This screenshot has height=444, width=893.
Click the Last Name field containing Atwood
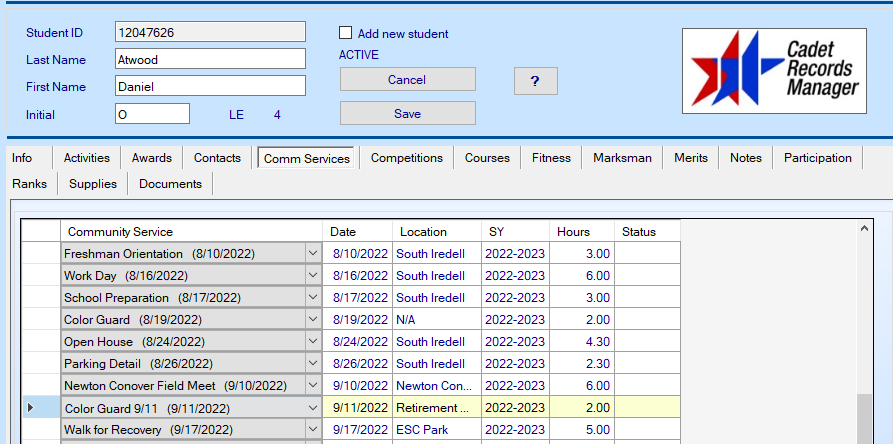pyautogui.click(x=209, y=60)
